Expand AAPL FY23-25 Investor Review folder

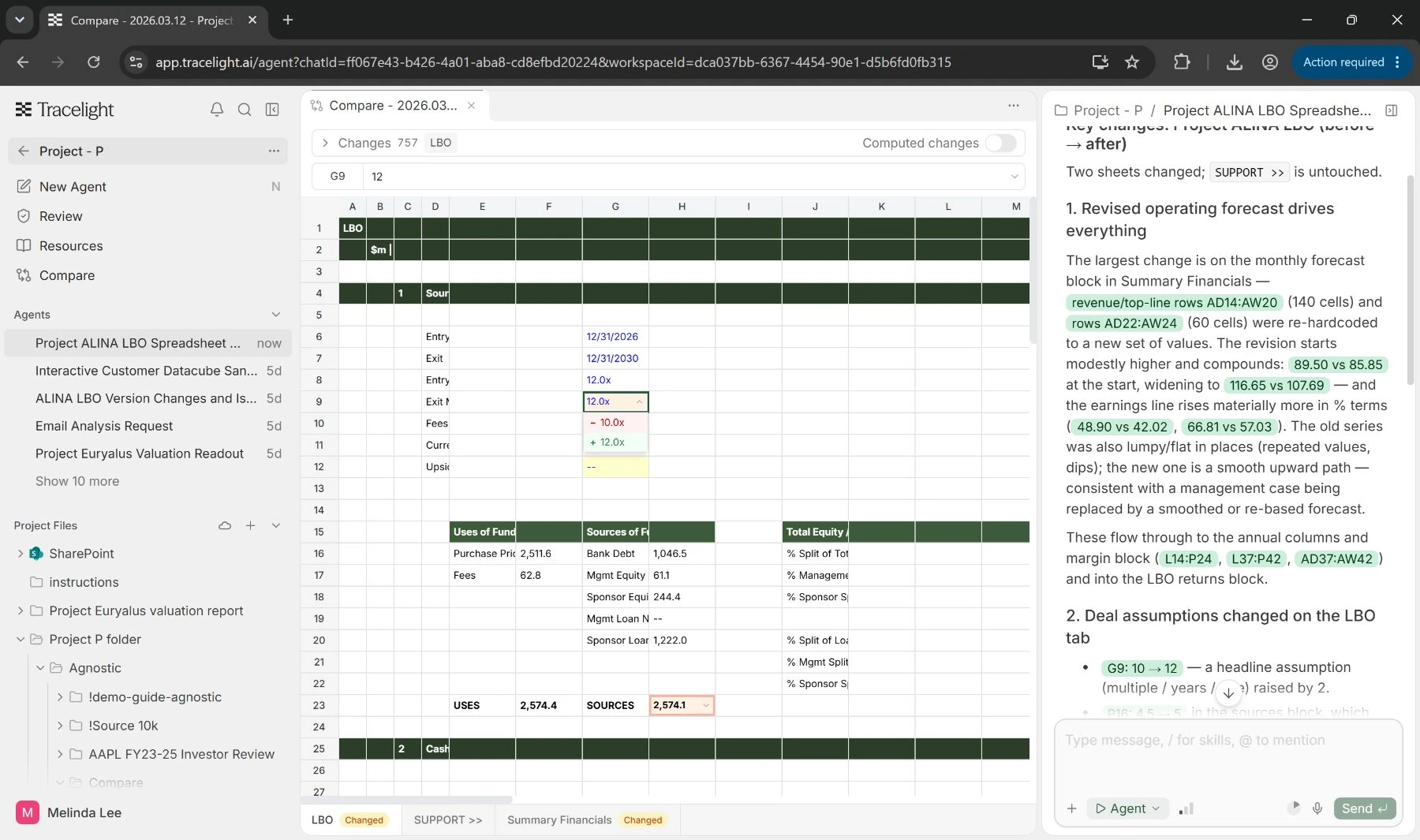60,754
